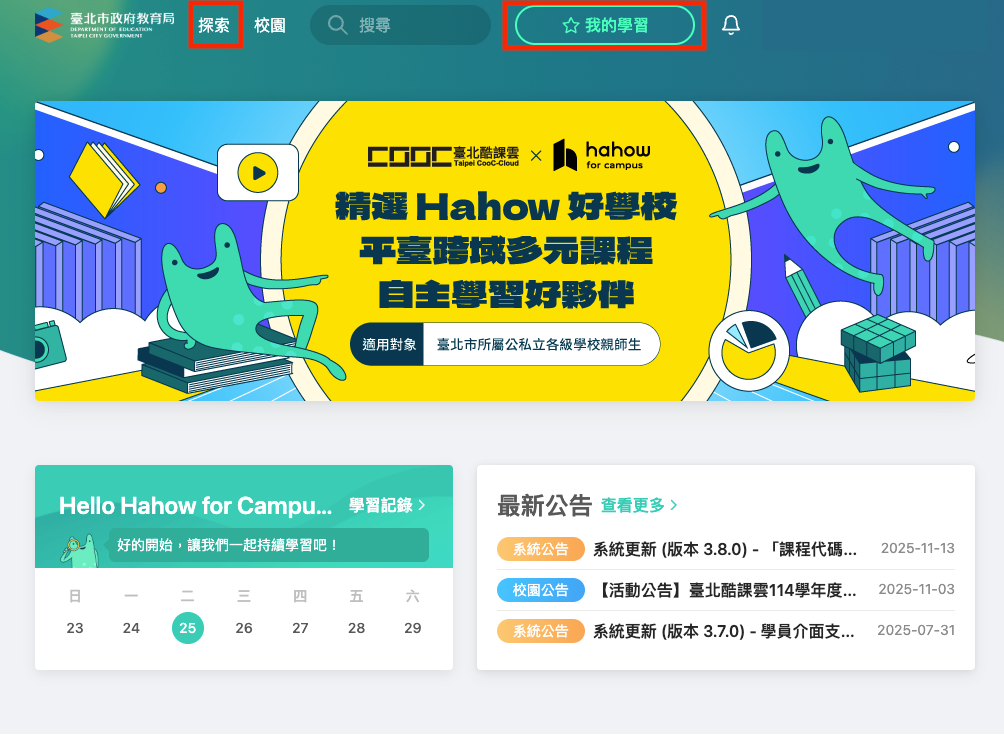The width and height of the screenshot is (1004, 735).
Task: Open 系統更新 版本 3.7.0 announcement
Action: point(725,631)
